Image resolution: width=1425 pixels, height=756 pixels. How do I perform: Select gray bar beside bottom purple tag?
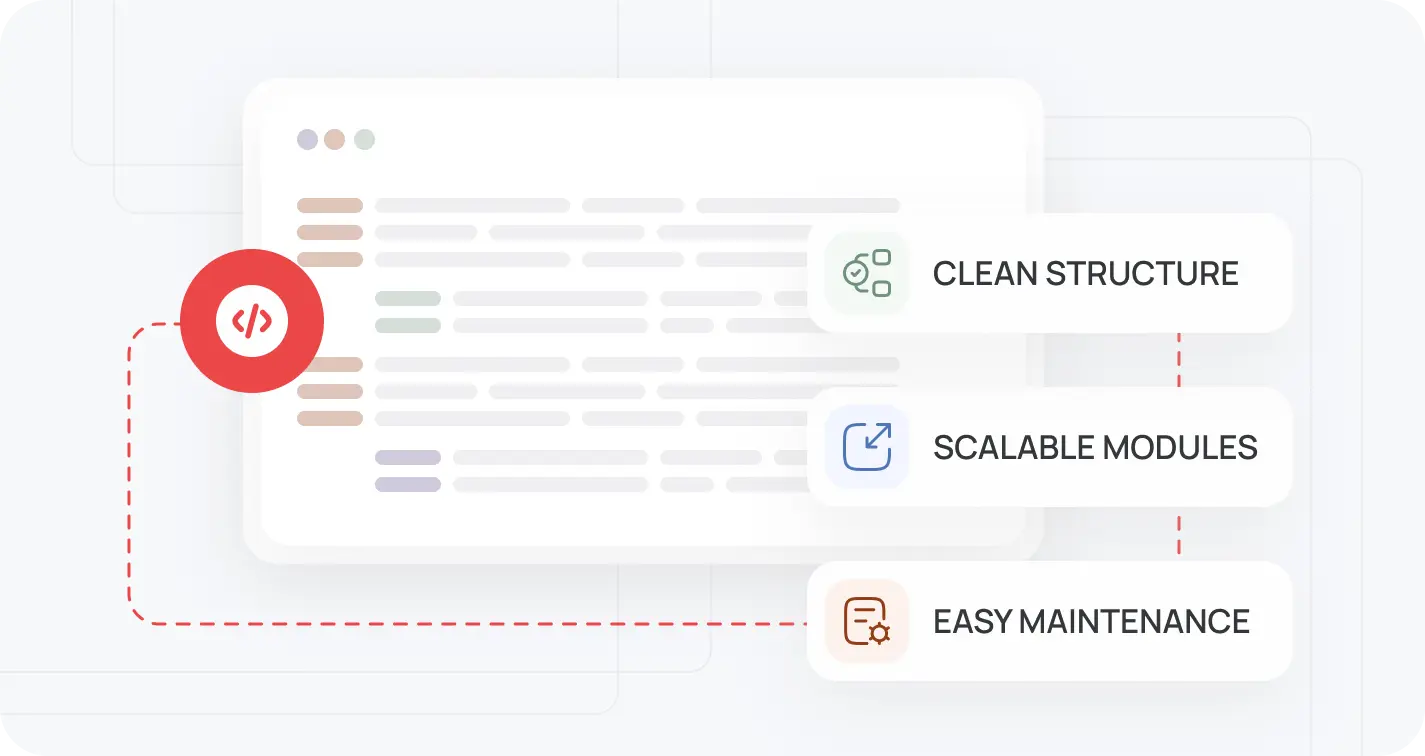coord(550,485)
